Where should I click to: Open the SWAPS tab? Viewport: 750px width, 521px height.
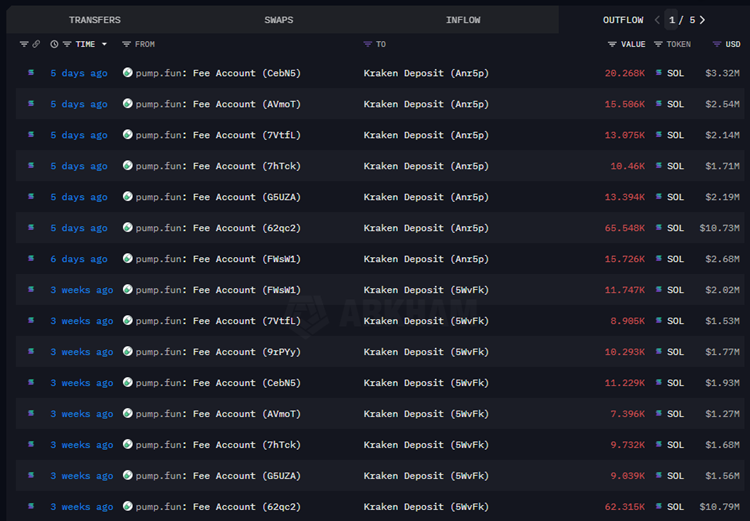279,20
